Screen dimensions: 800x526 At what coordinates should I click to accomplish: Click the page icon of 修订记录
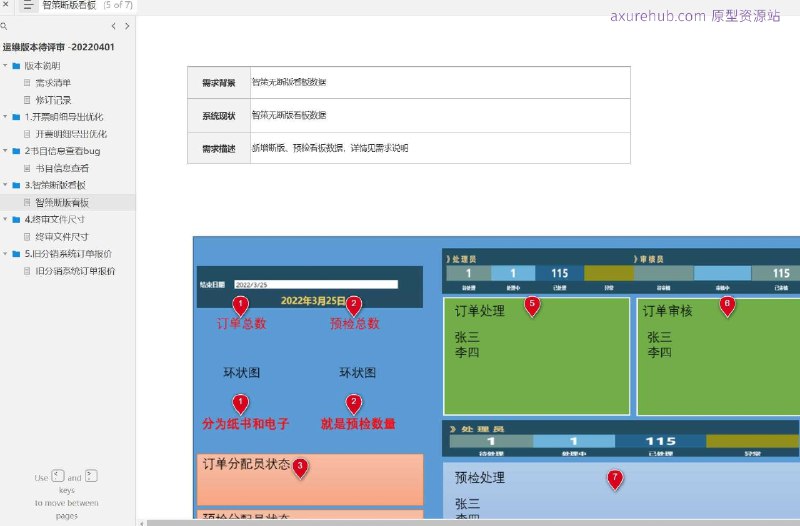coord(27,100)
